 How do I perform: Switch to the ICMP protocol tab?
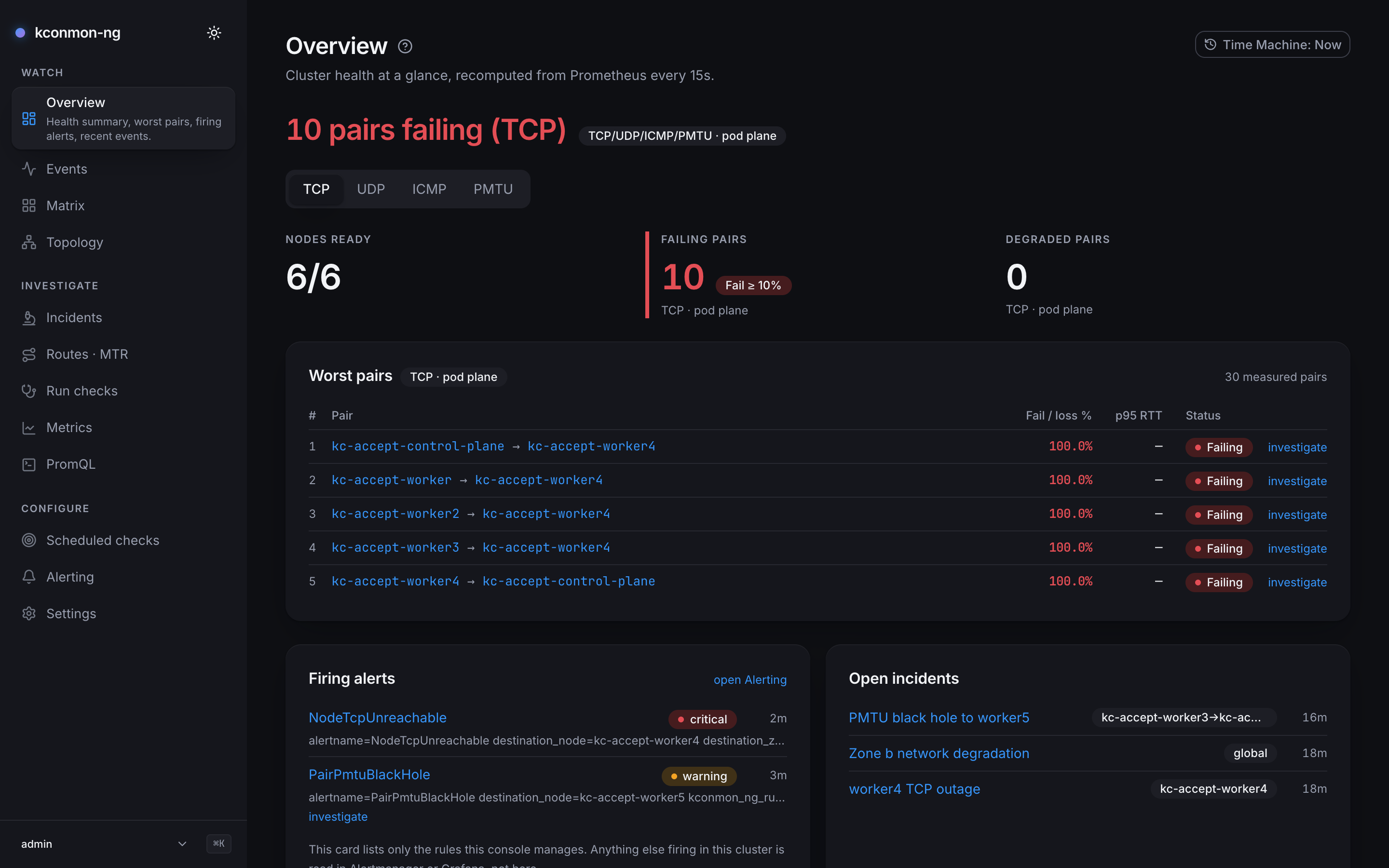[x=429, y=189]
